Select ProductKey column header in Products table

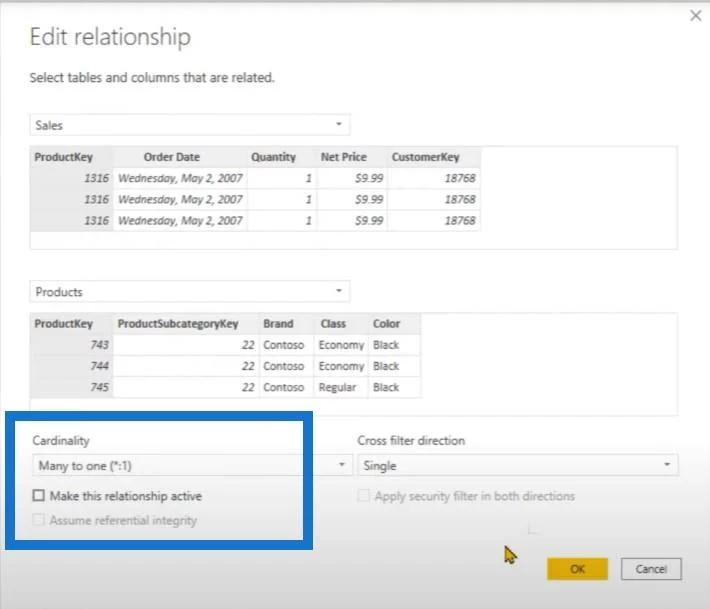point(72,324)
